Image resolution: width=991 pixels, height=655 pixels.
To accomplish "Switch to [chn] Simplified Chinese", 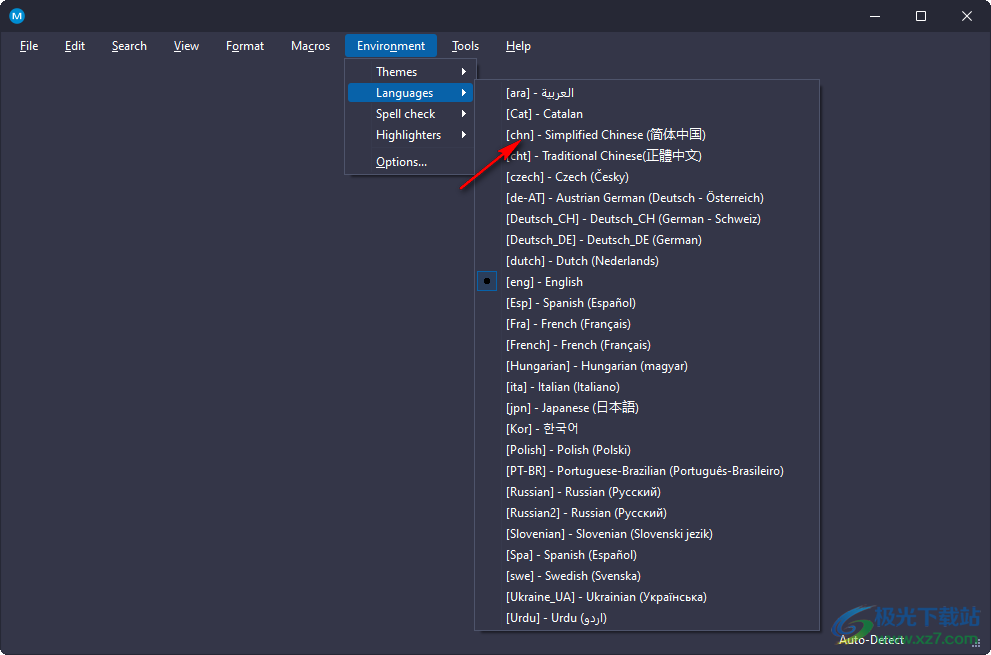I will 647,135.
